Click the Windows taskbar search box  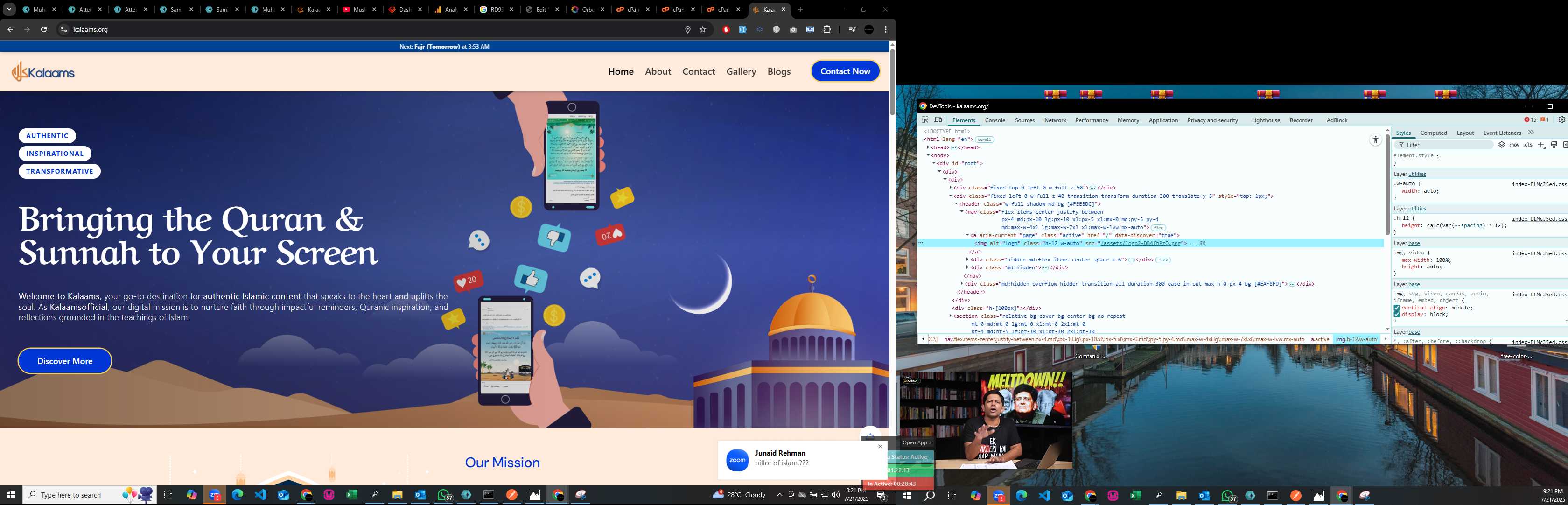(89, 495)
